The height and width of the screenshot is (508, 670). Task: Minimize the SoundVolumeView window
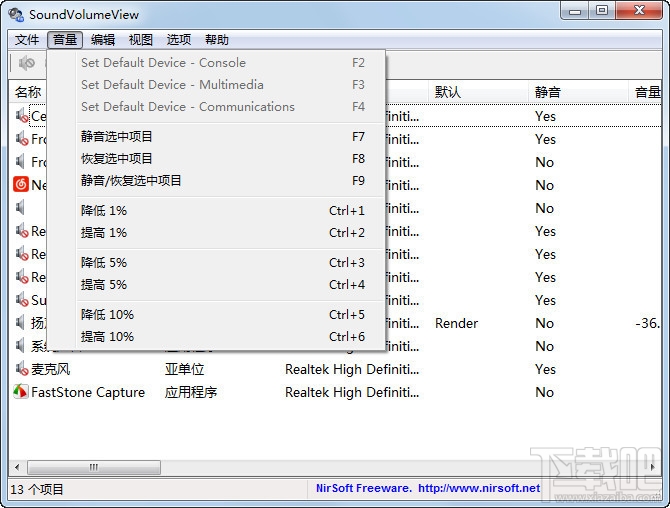tap(575, 11)
